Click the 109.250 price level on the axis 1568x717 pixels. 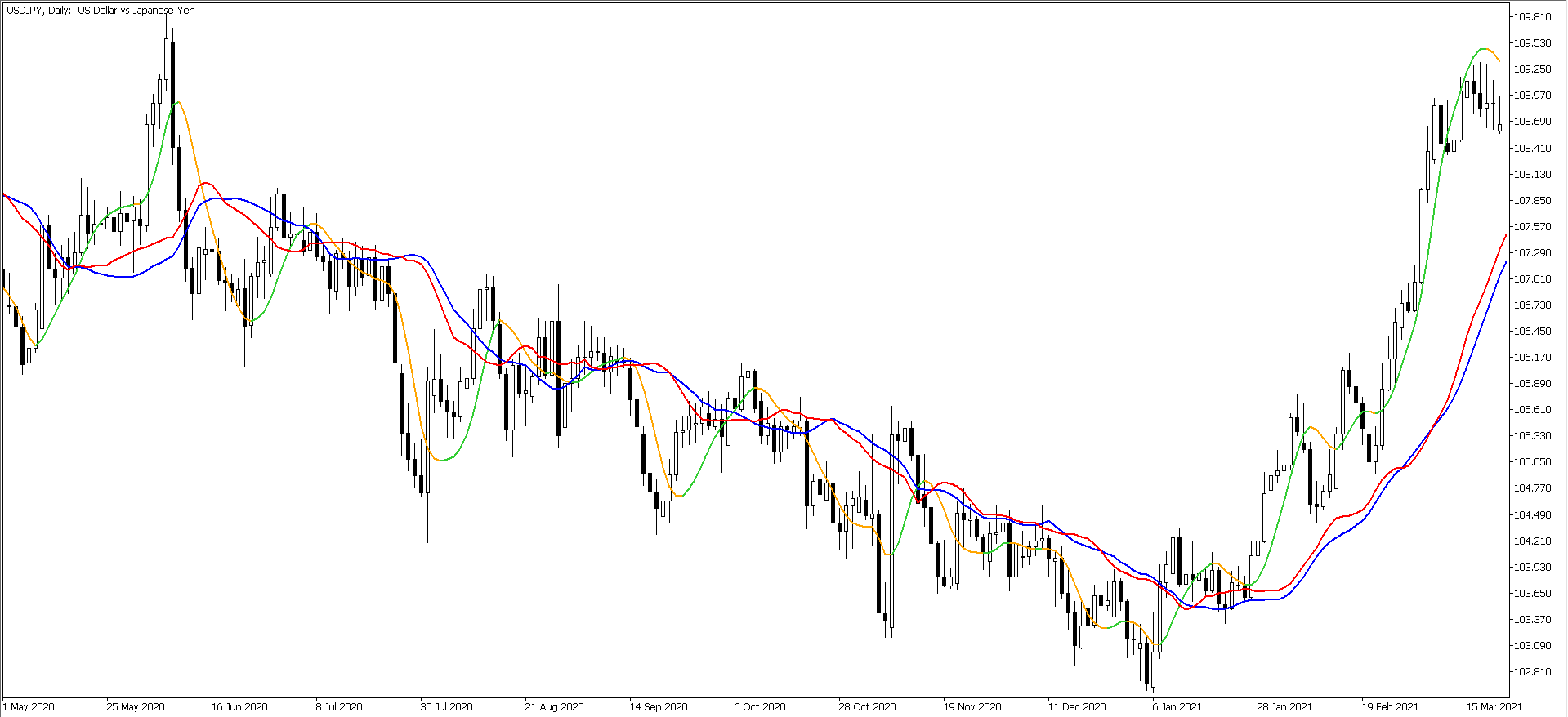click(x=1532, y=69)
